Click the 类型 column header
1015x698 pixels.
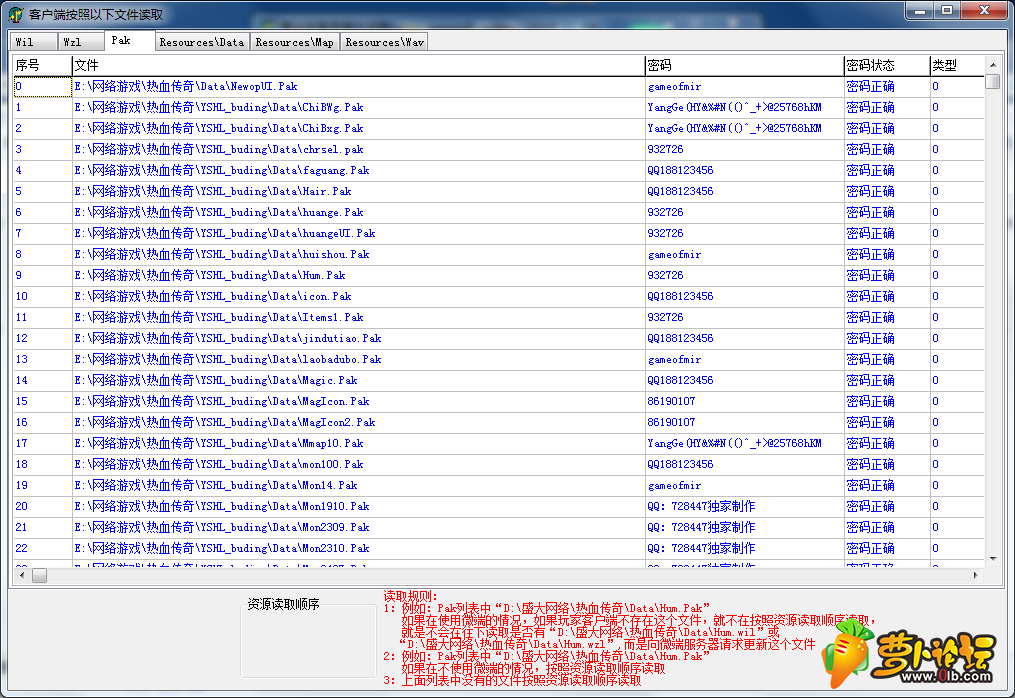[x=957, y=65]
